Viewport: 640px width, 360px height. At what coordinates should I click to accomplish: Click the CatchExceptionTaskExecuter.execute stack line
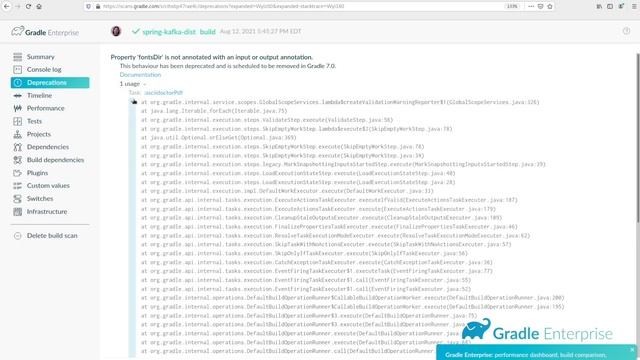317,262
